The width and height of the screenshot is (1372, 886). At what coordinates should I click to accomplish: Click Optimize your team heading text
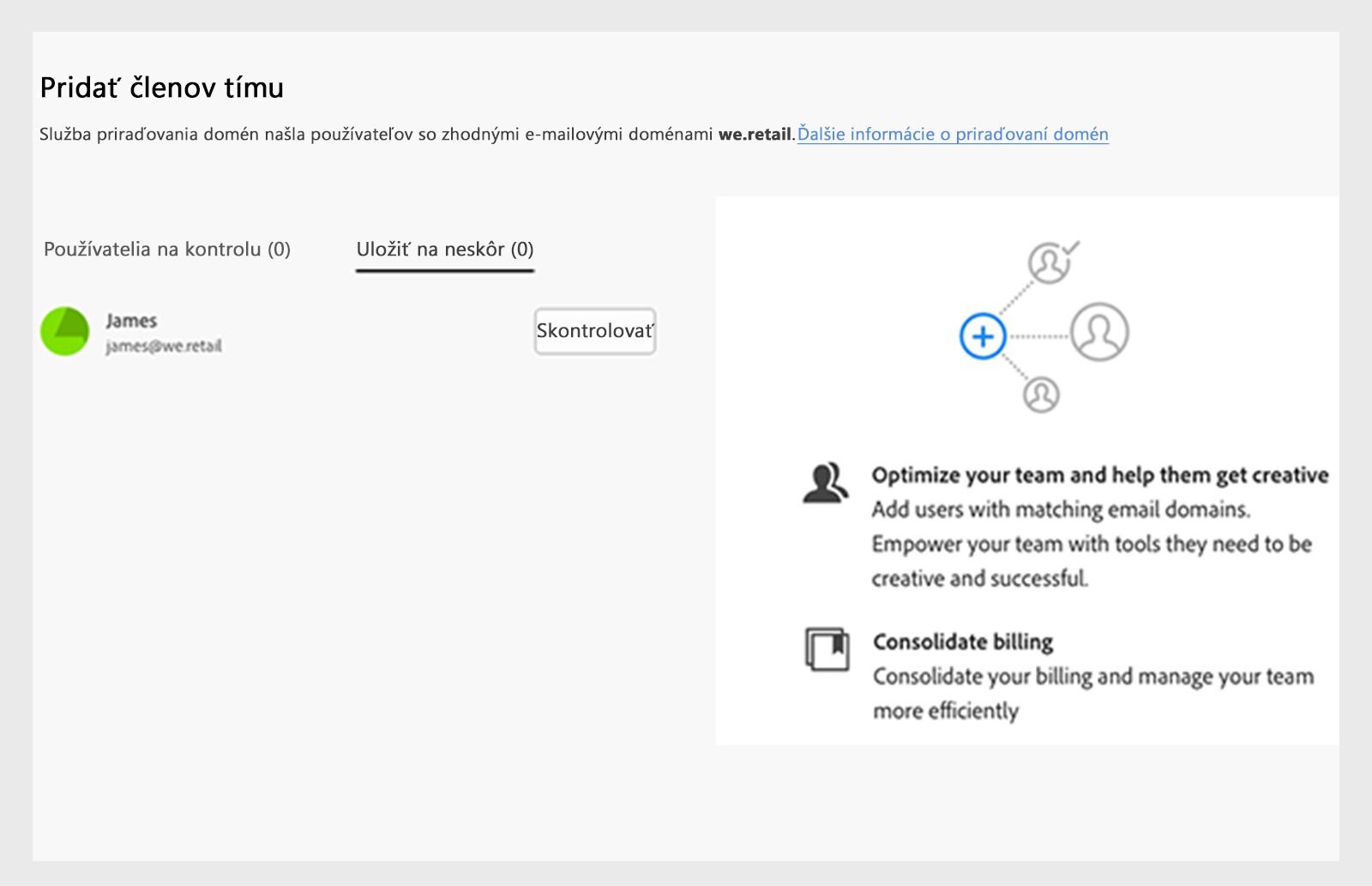(x=1100, y=475)
